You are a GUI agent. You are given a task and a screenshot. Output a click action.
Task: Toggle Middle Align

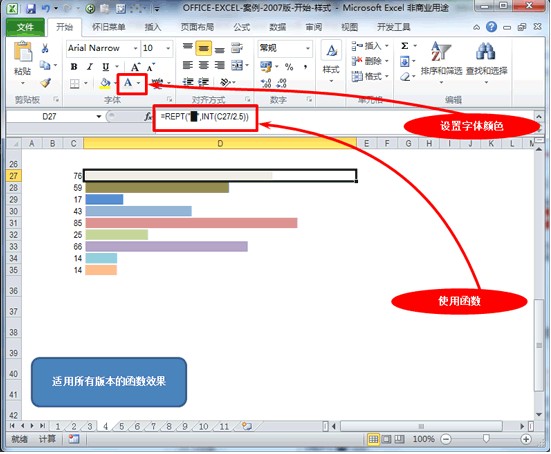[x=203, y=48]
